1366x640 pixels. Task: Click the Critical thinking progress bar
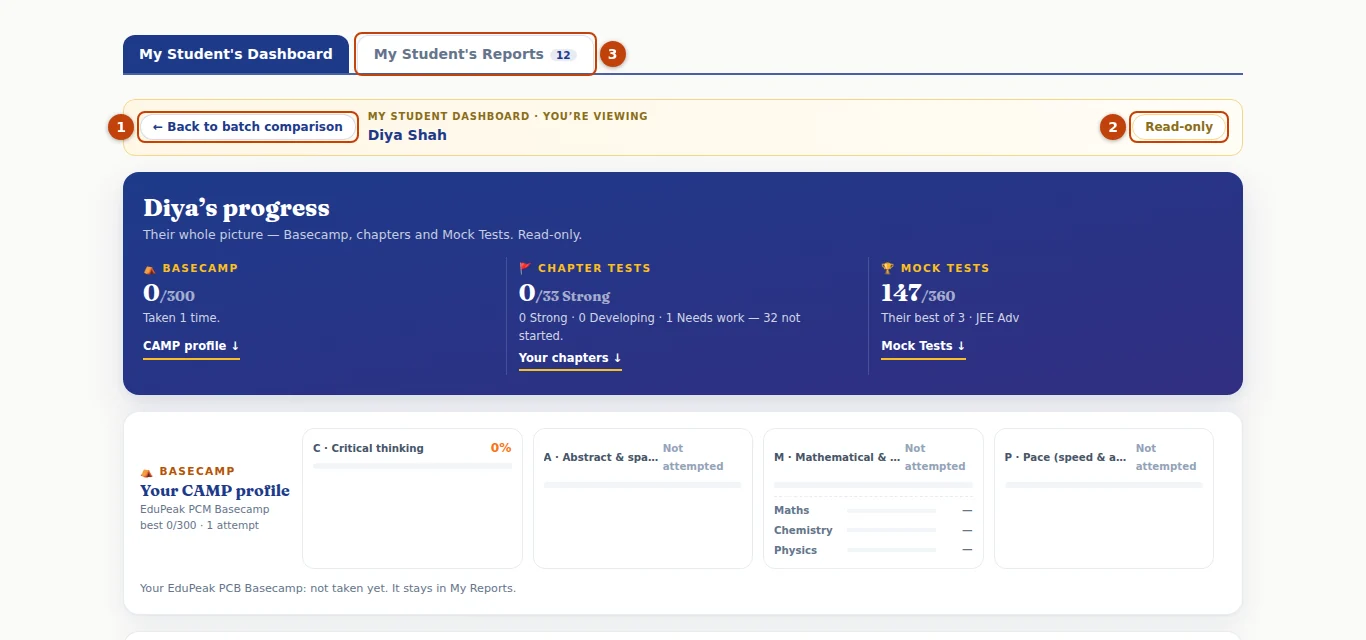click(x=412, y=465)
